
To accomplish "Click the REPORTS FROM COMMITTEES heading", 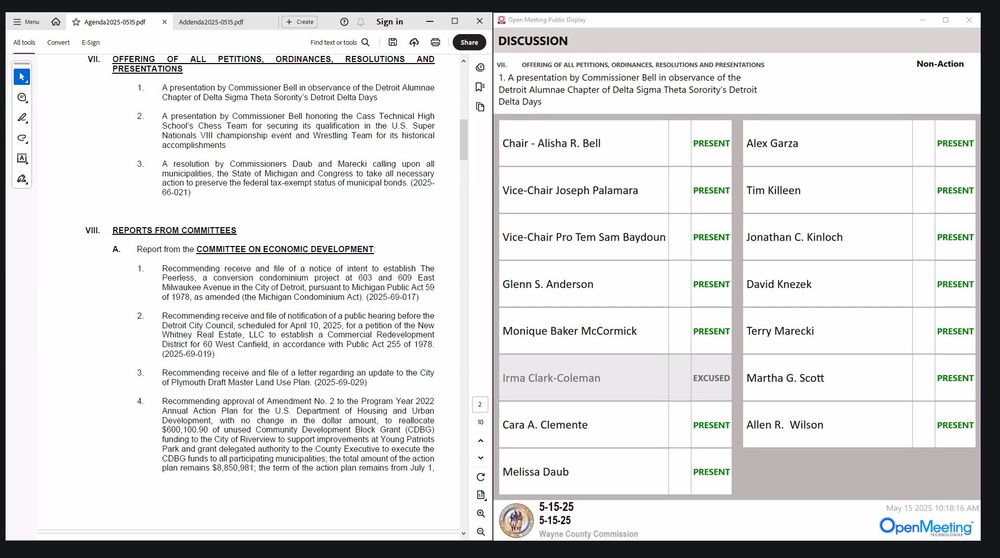I will click(x=174, y=230).
